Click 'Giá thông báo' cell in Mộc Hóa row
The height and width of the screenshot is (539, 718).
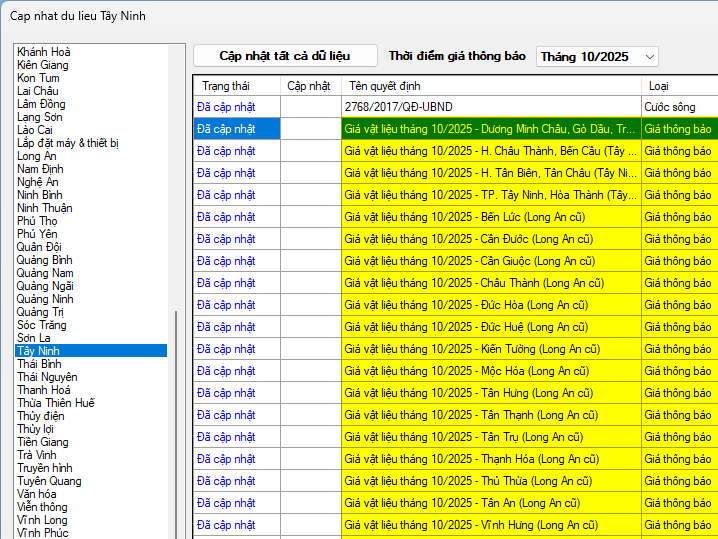[678, 371]
